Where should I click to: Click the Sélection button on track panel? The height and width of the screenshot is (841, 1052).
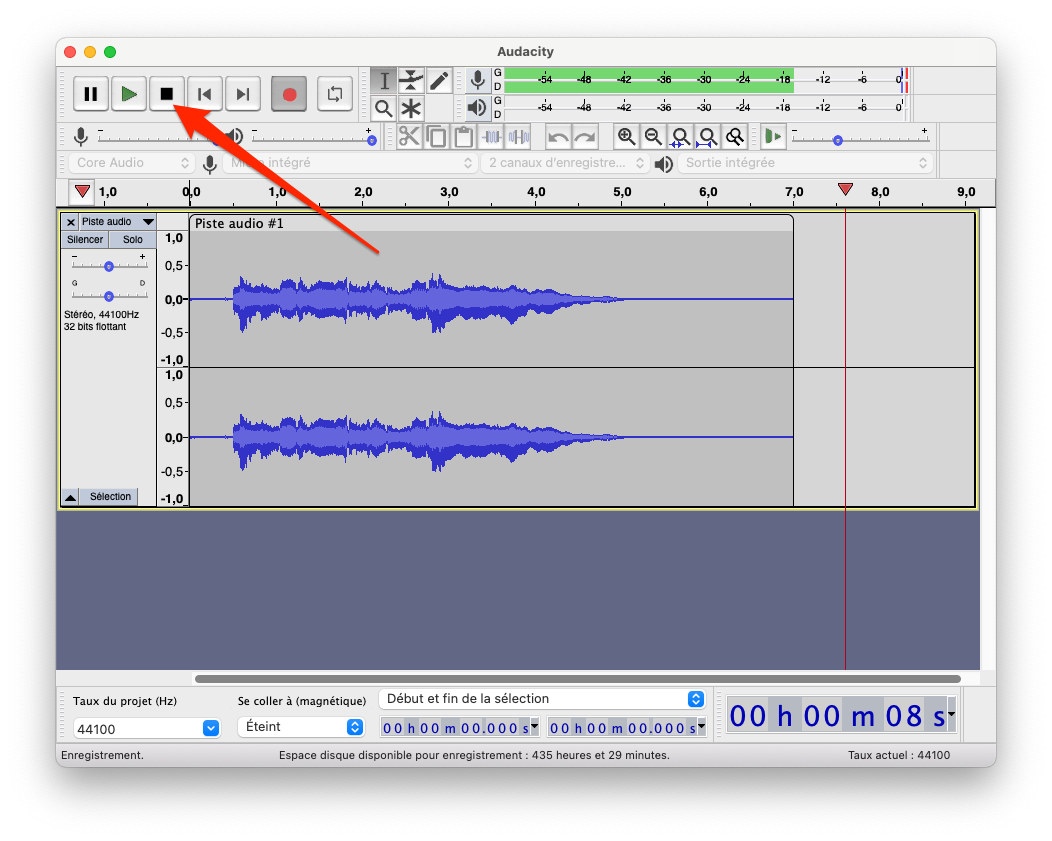[x=109, y=497]
